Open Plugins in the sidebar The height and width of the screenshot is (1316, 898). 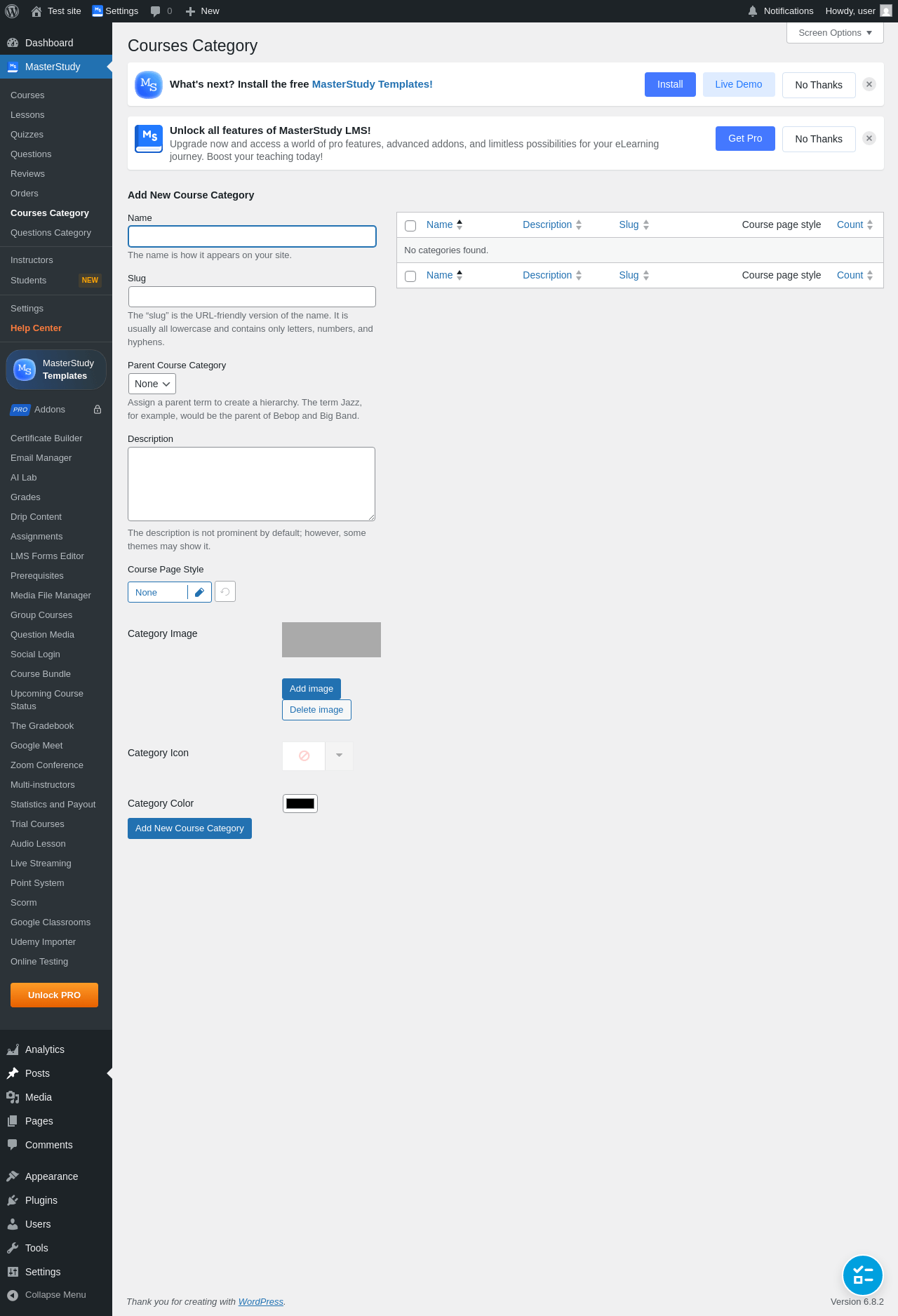coord(56,1200)
